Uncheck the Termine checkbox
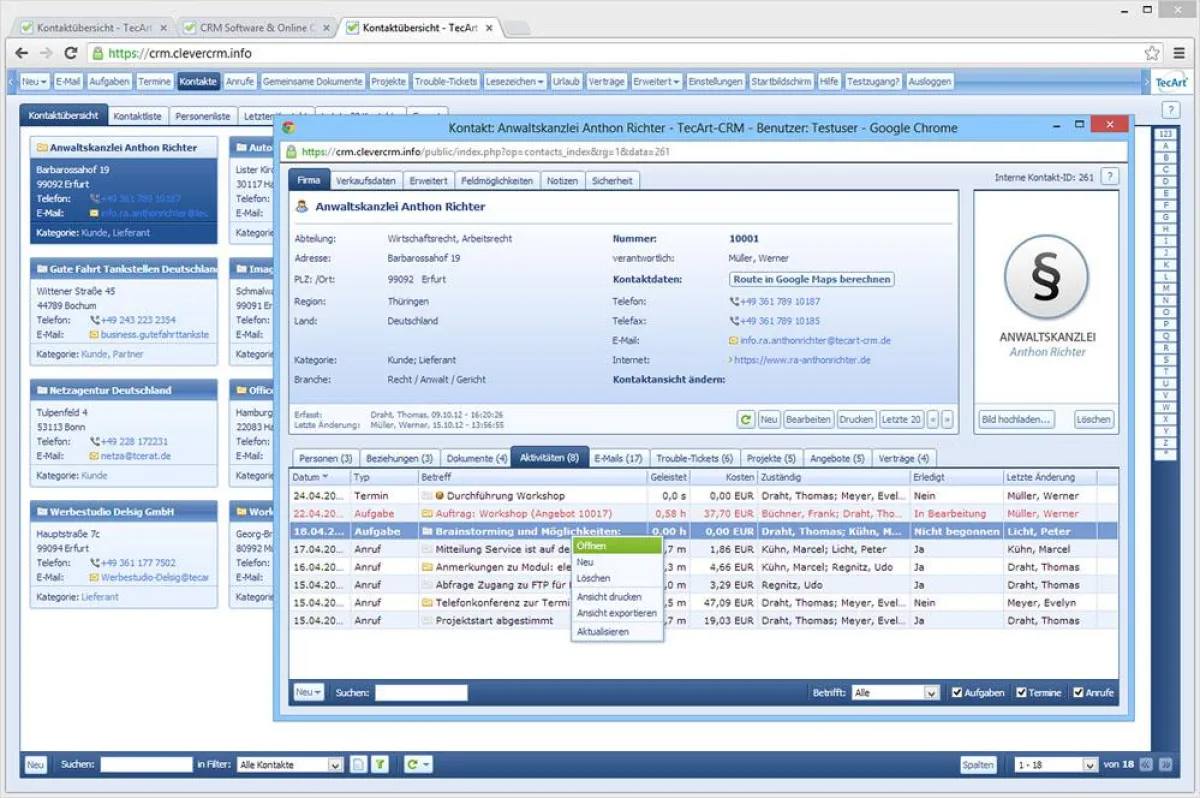This screenshot has width=1200, height=798. pyautogui.click(x=1020, y=691)
